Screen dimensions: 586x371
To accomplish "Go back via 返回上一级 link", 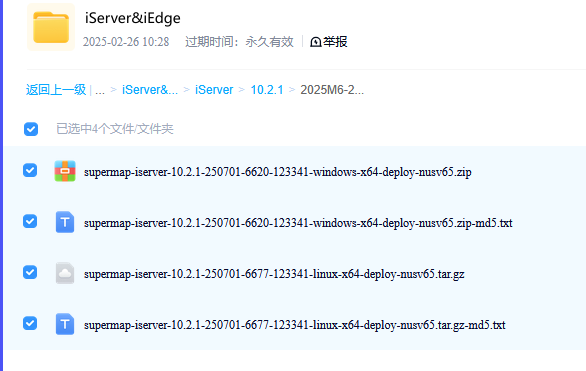I will tap(56, 90).
